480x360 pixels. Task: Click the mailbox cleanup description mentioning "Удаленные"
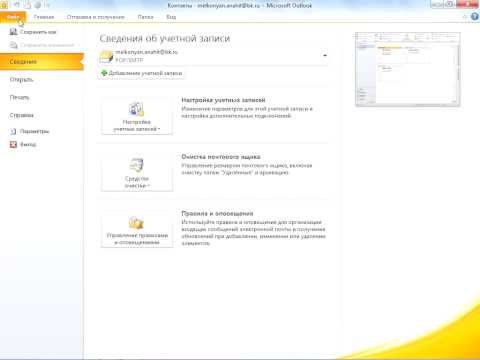click(x=247, y=169)
